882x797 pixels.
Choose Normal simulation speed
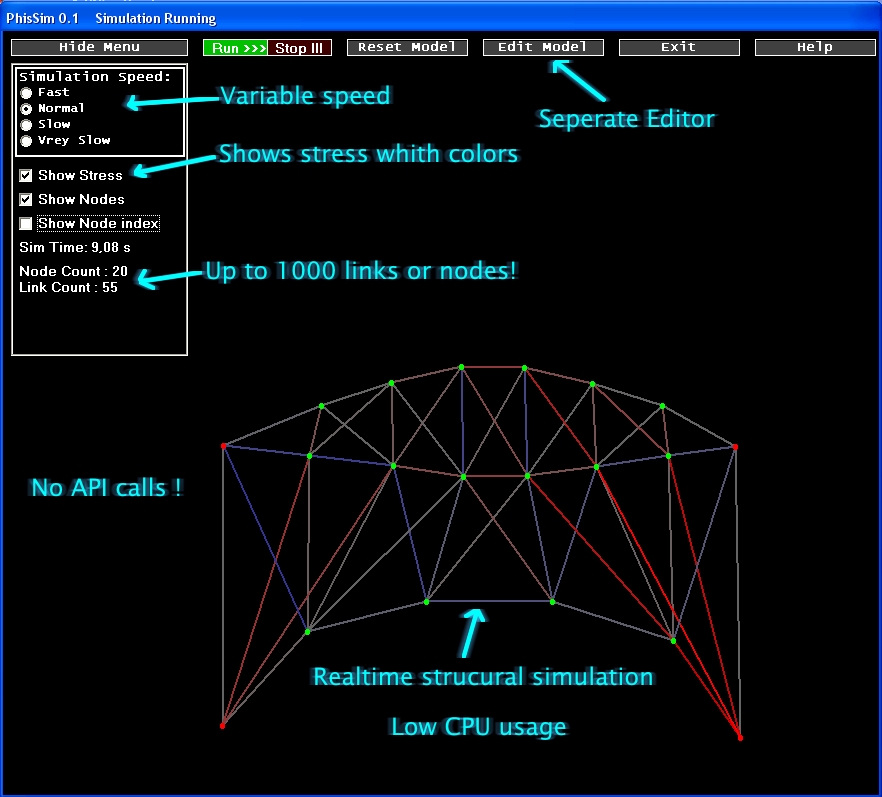27,108
